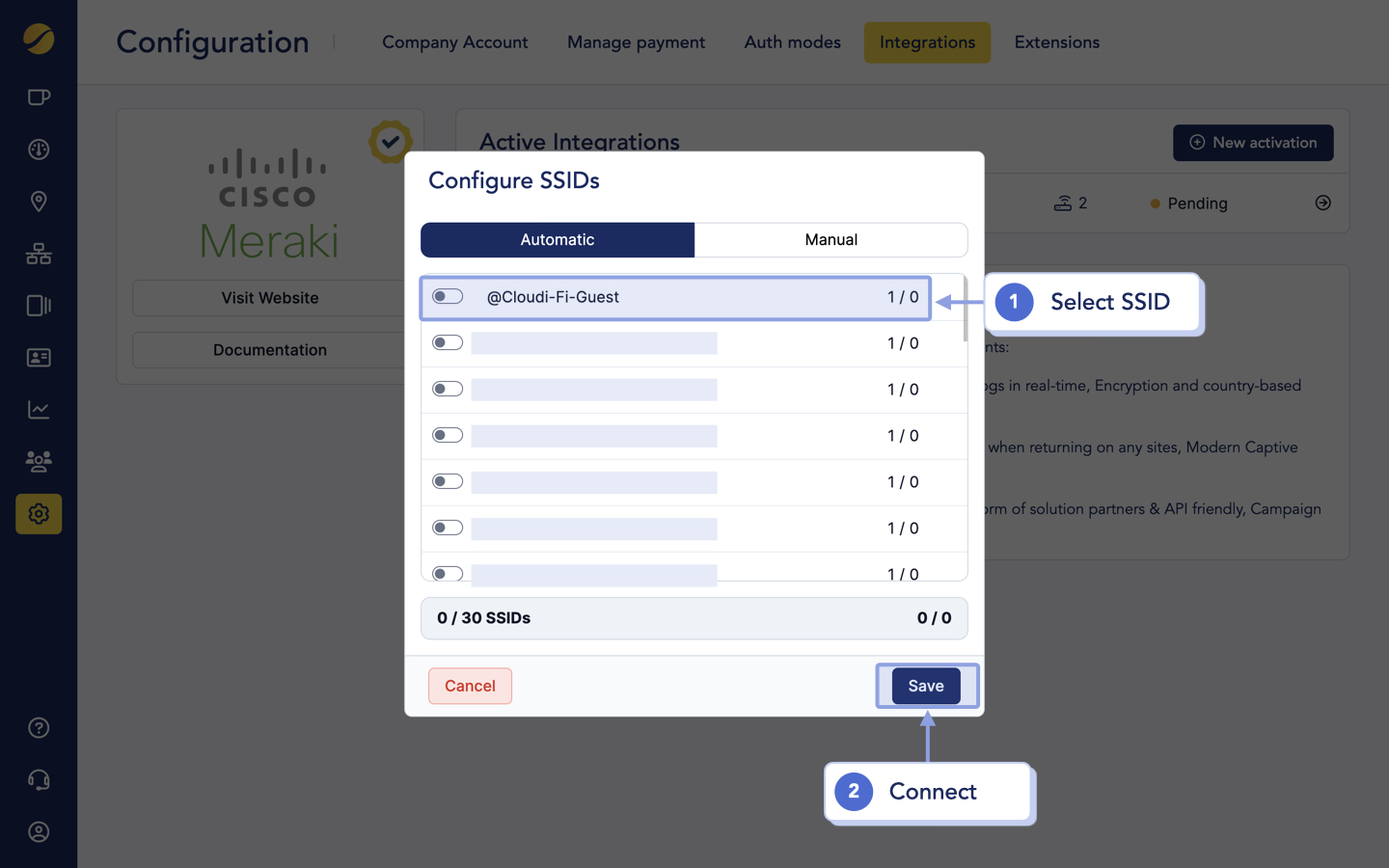Enable the @Cloudi-Fi-Guest SSID toggle
1389x868 pixels.
pos(448,296)
